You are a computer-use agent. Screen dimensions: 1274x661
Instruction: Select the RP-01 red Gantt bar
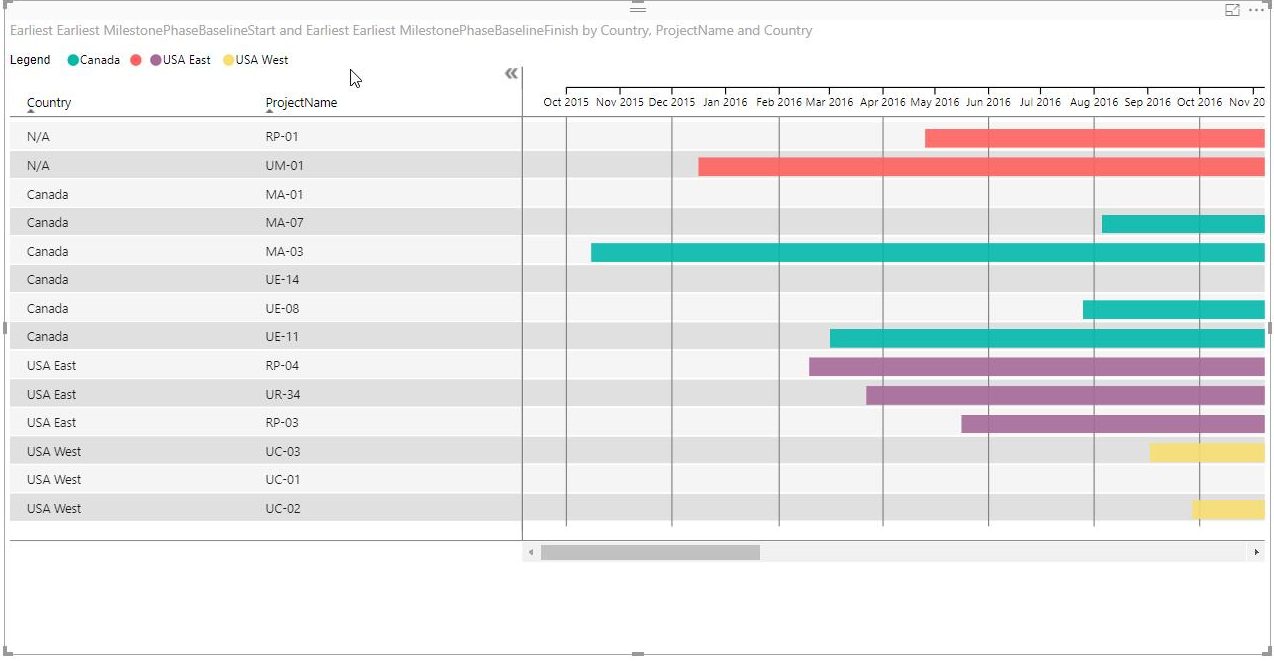pos(1095,138)
